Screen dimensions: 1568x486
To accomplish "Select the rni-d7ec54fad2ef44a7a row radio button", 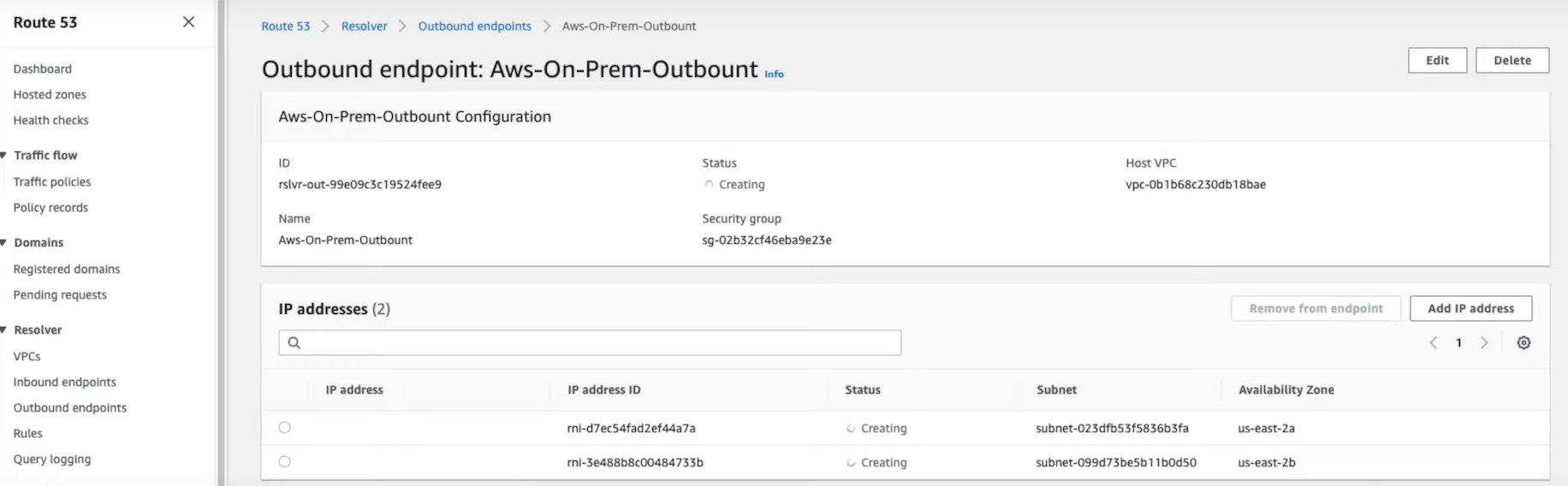I will (x=285, y=428).
